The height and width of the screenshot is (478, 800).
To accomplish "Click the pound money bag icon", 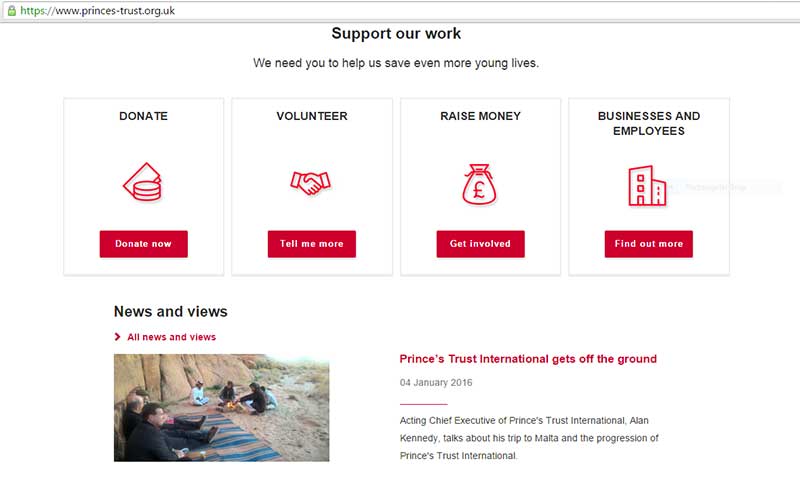I will tap(479, 184).
